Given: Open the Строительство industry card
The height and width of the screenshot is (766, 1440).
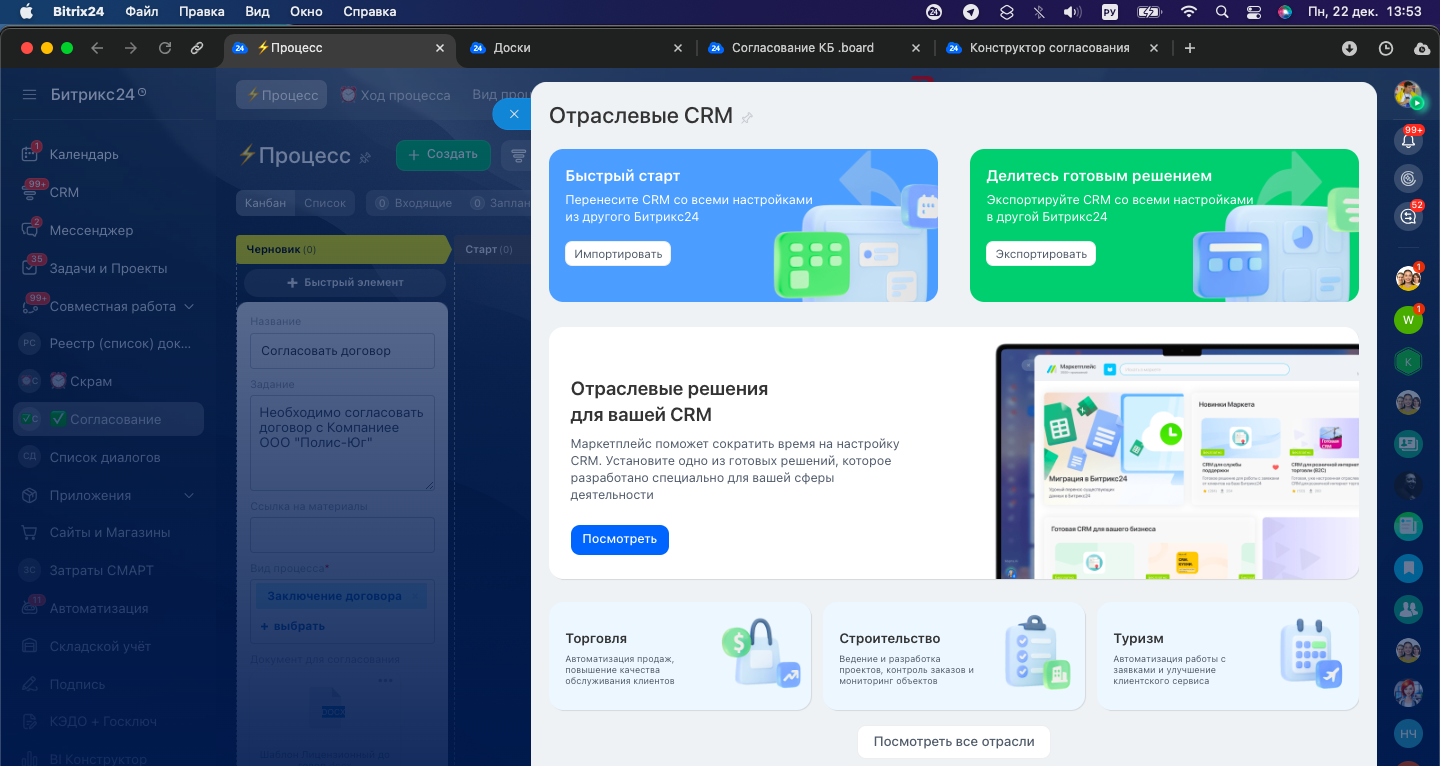Looking at the screenshot, I should coord(954,656).
